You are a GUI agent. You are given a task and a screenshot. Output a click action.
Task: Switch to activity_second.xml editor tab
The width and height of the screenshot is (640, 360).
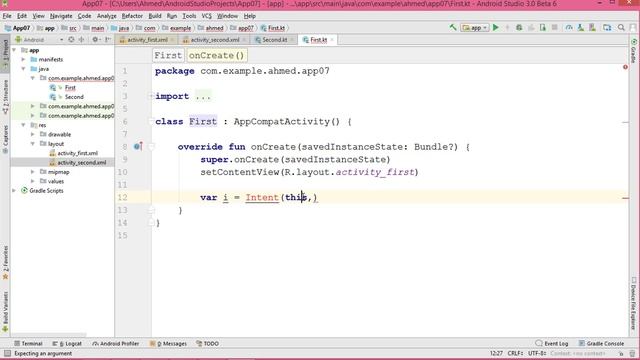[x=215, y=40]
